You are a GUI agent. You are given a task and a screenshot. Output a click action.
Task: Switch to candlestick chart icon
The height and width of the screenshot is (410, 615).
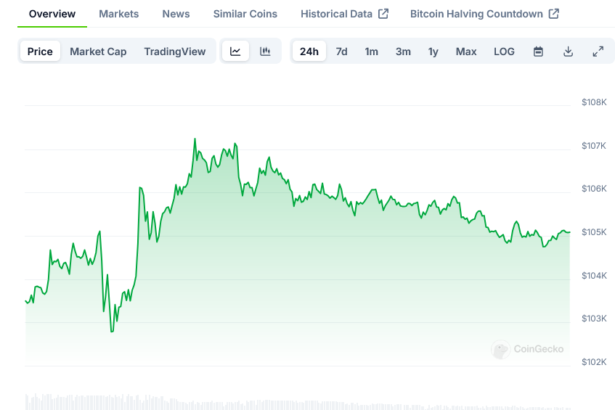[265, 51]
